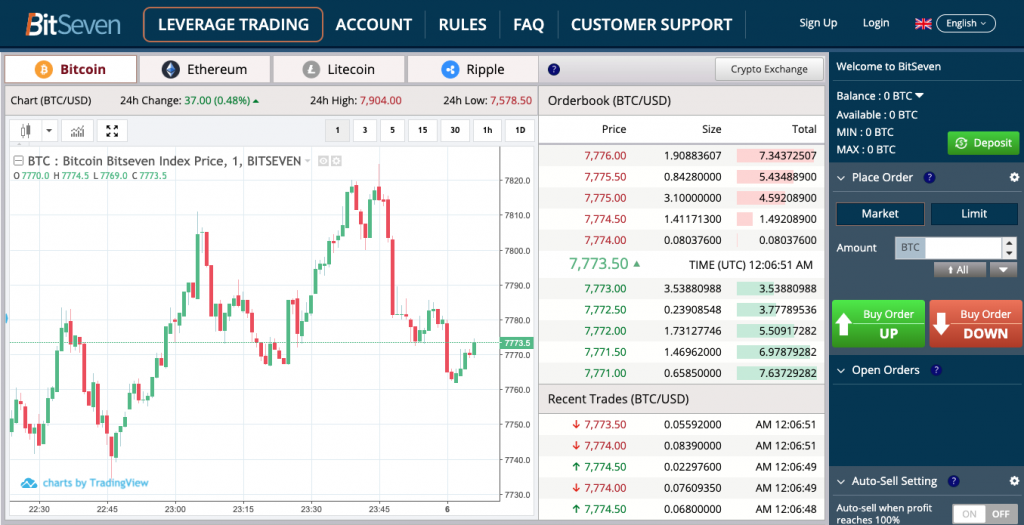Click the BitSeven logo
This screenshot has width=1024, height=525.
pyautogui.click(x=73, y=24)
